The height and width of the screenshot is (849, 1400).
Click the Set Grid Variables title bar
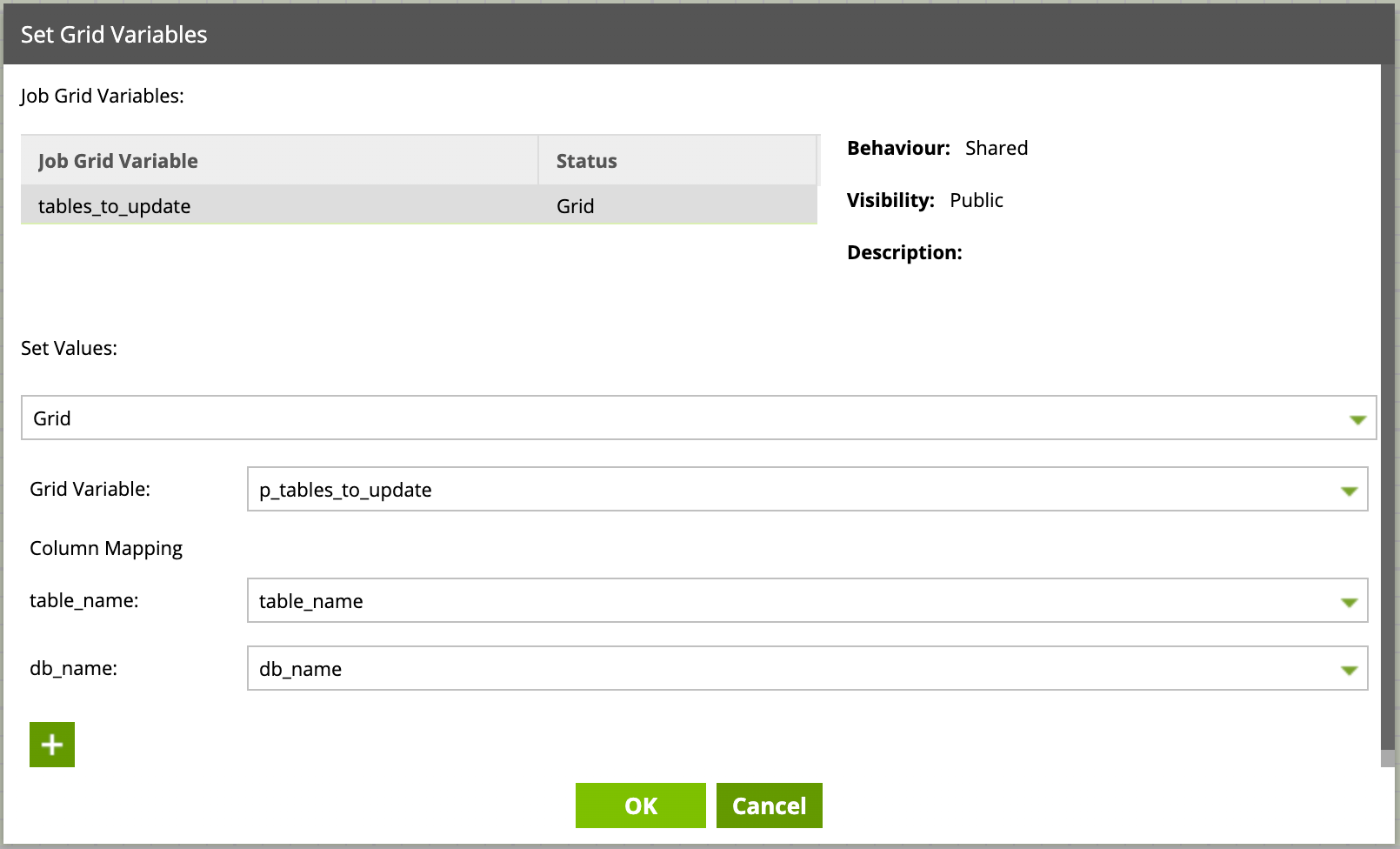696,35
